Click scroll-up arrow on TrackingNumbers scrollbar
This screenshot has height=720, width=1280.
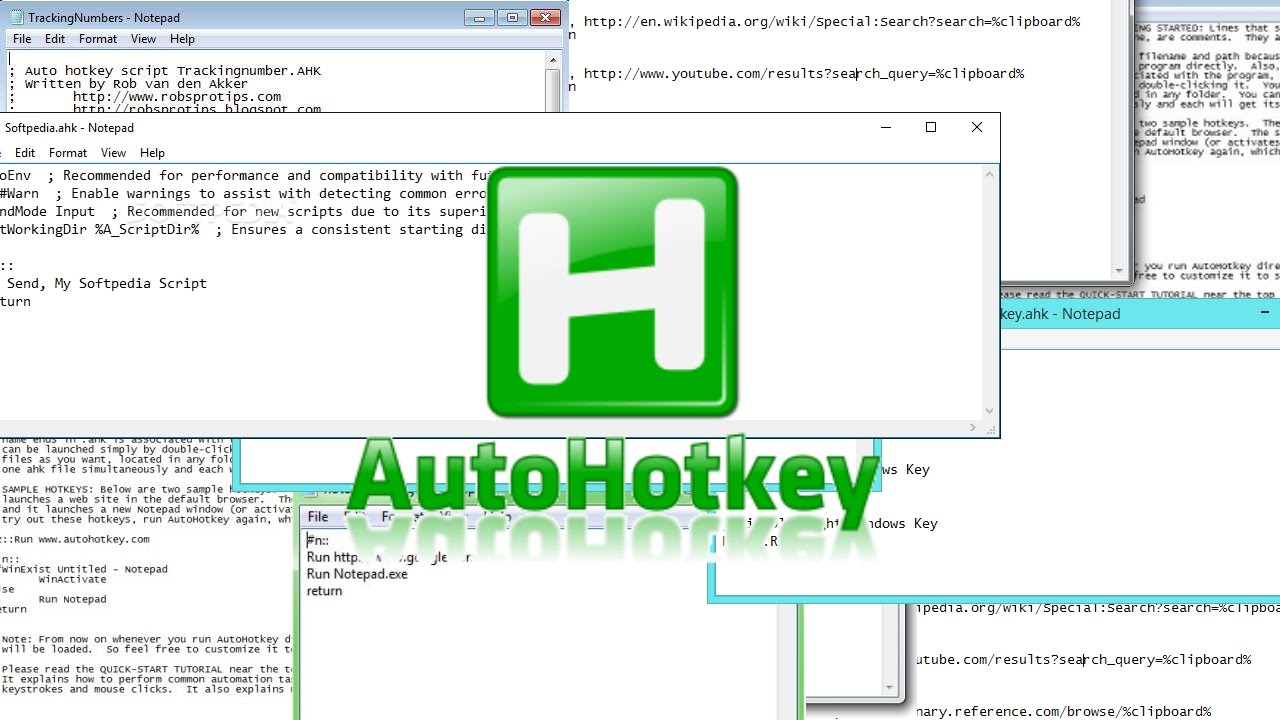pos(553,59)
